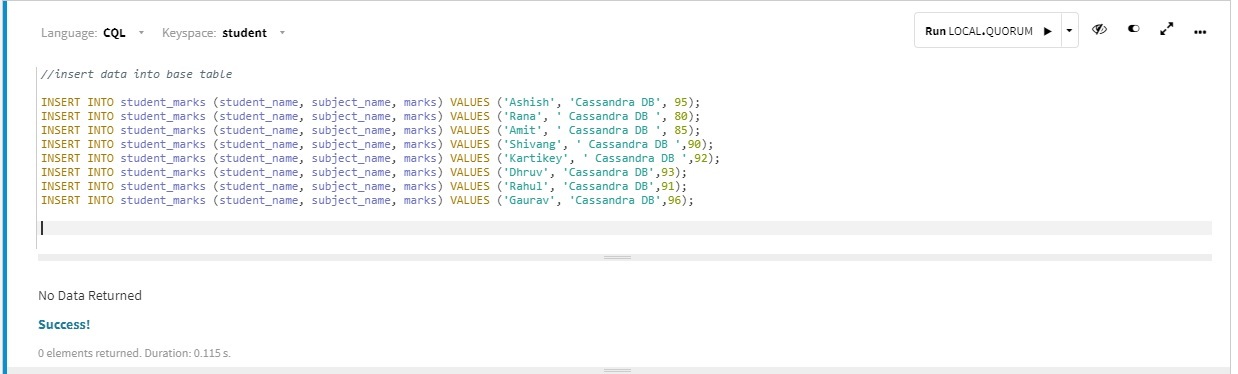The height and width of the screenshot is (374, 1238).
Task: Run the cell with LOCAL.QUORUM
Action: (987, 31)
